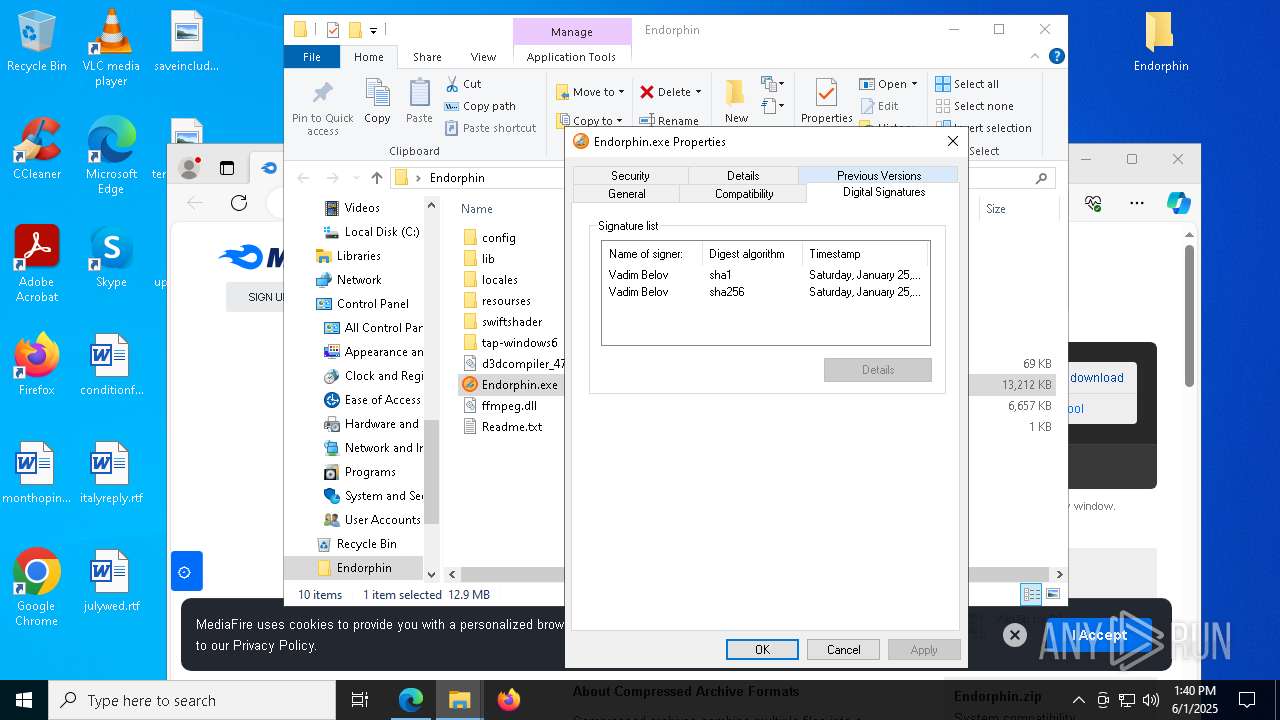This screenshot has height=720, width=1280.
Task: Open Google Chrome desktop shortcut
Action: [37, 587]
